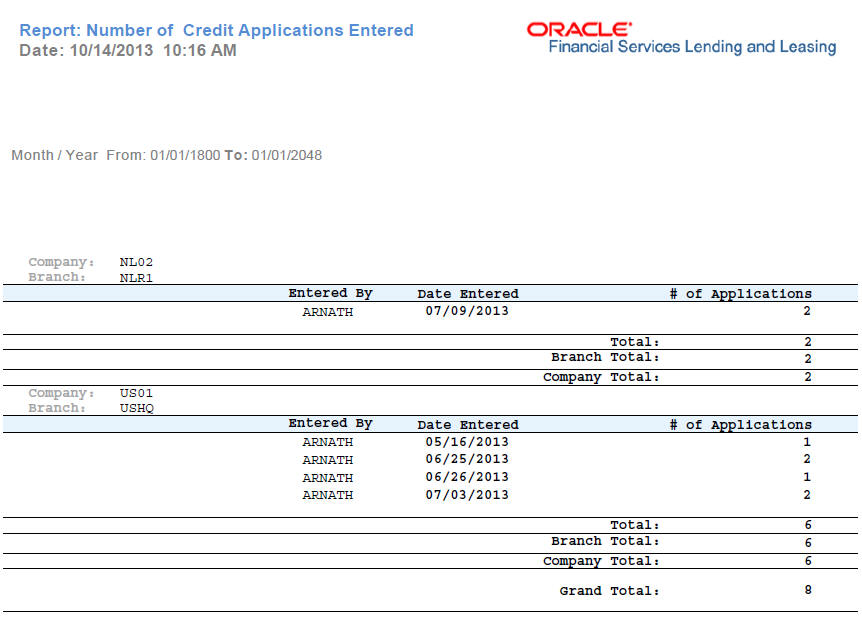Viewport: 862px width, 635px height.
Task: Click 'Date Entered' header in NLR1 table
Action: (468, 294)
